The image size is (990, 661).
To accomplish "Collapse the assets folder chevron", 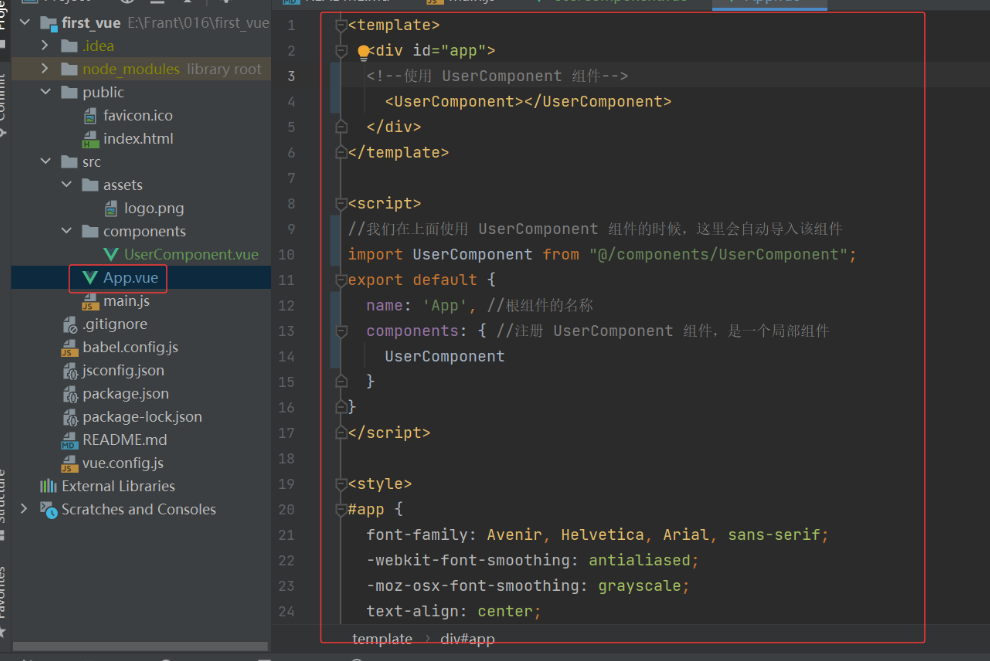I will pyautogui.click(x=66, y=184).
